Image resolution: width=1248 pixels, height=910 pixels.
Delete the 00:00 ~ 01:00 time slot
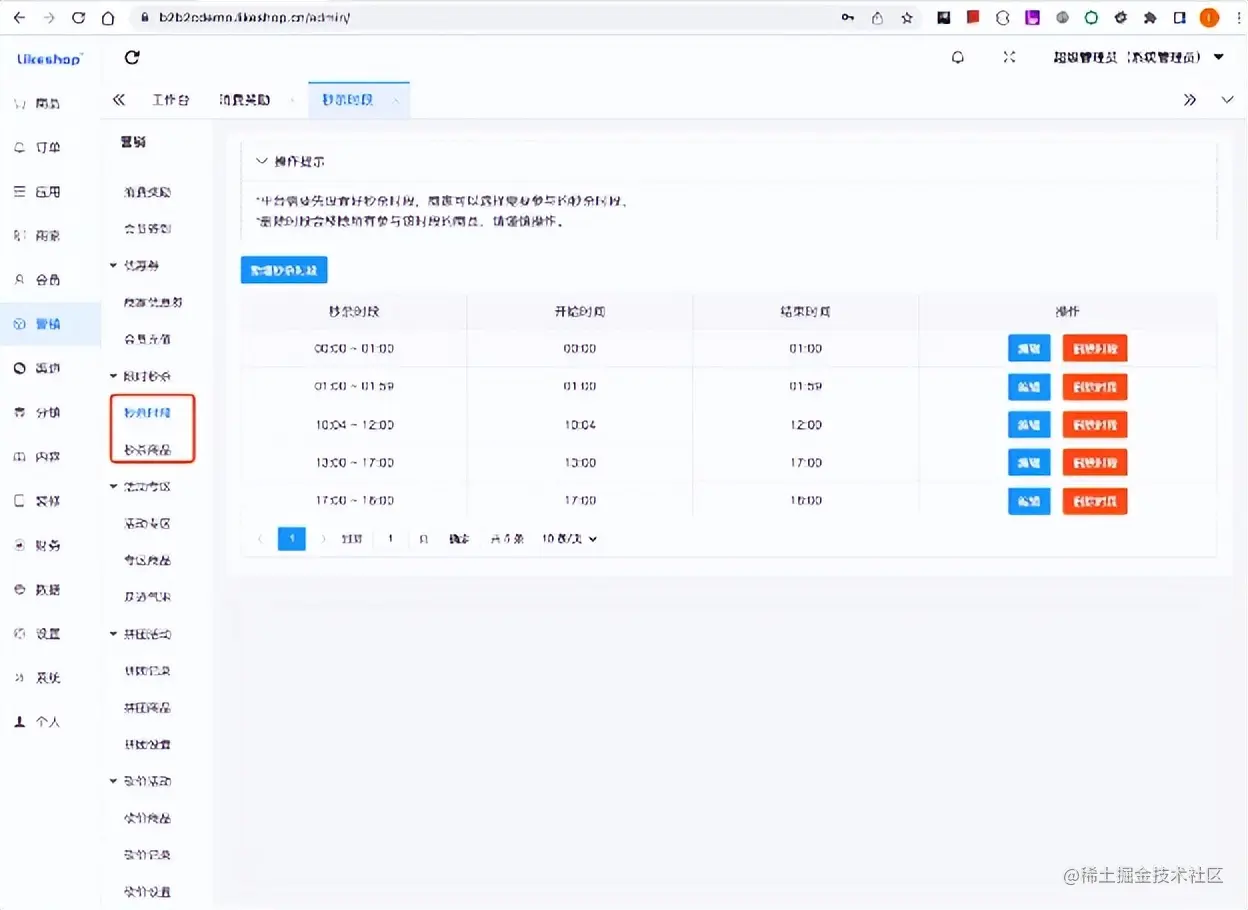(1095, 348)
